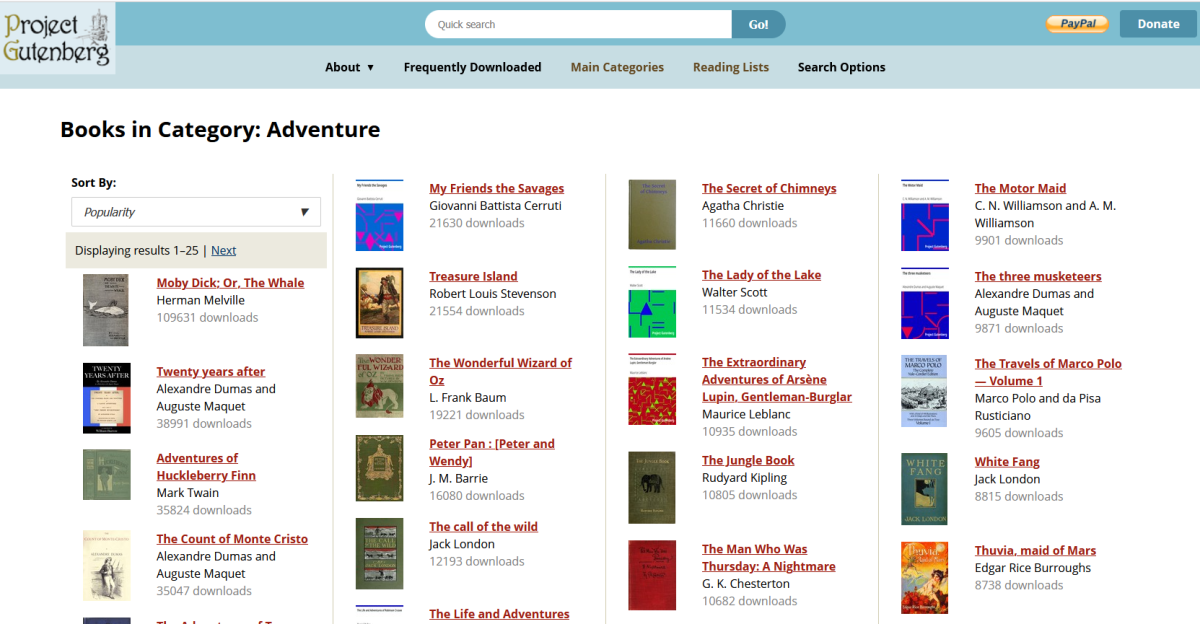Open Search Options page
The image size is (1200, 624).
(x=841, y=67)
